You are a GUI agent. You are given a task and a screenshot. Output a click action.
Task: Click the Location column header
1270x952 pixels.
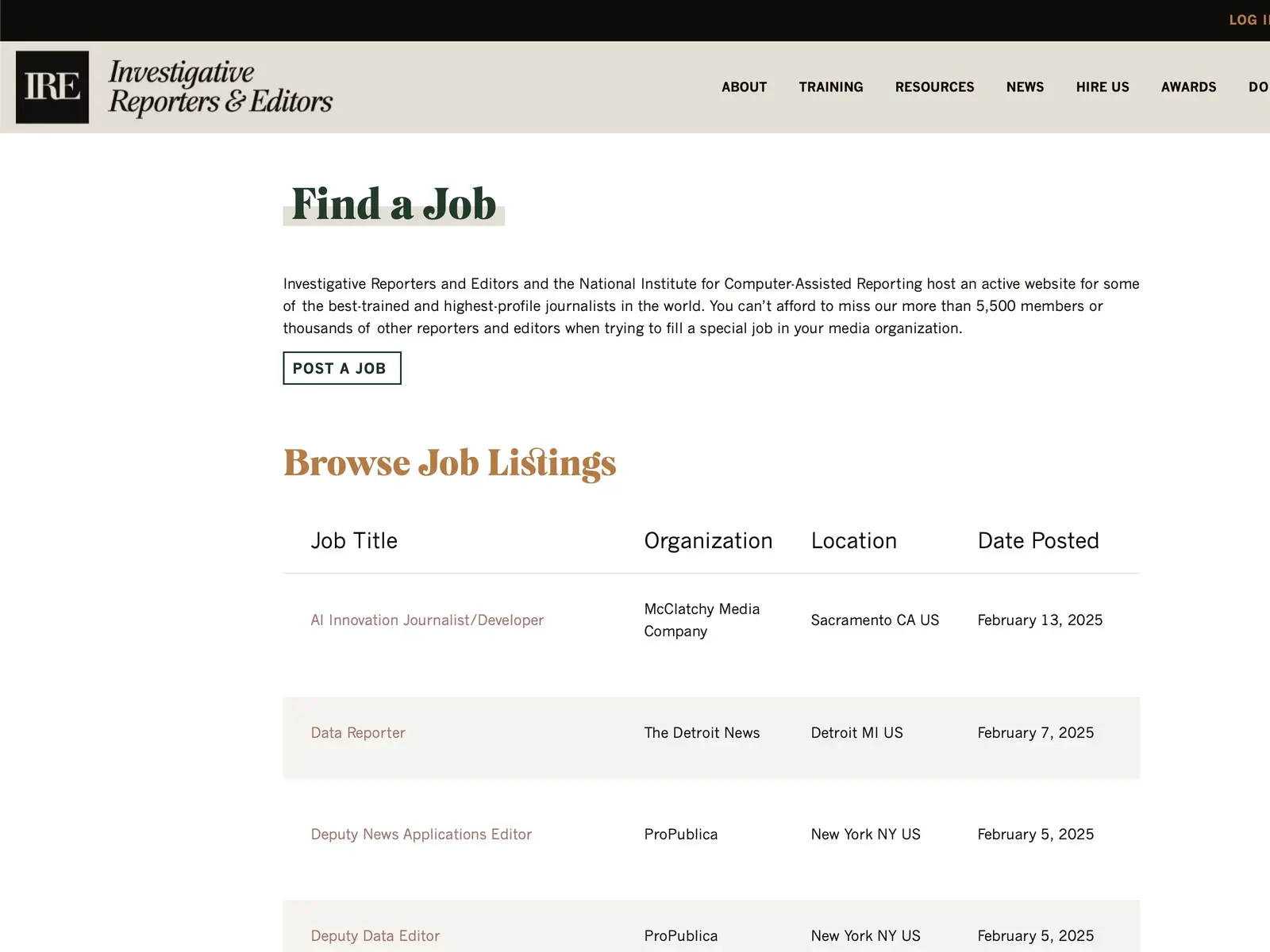[854, 541]
